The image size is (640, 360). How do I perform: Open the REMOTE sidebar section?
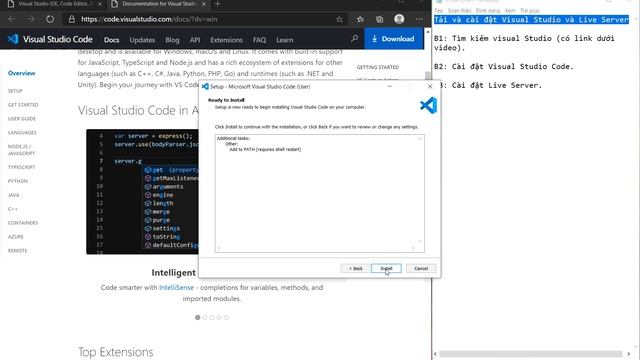(x=18, y=251)
